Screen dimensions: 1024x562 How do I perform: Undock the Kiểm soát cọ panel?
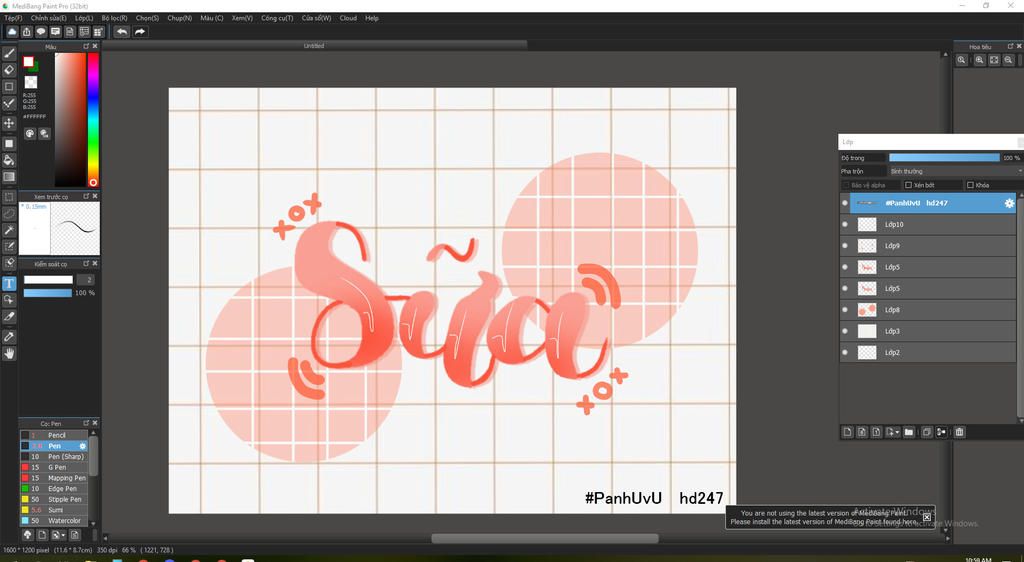click(x=86, y=263)
